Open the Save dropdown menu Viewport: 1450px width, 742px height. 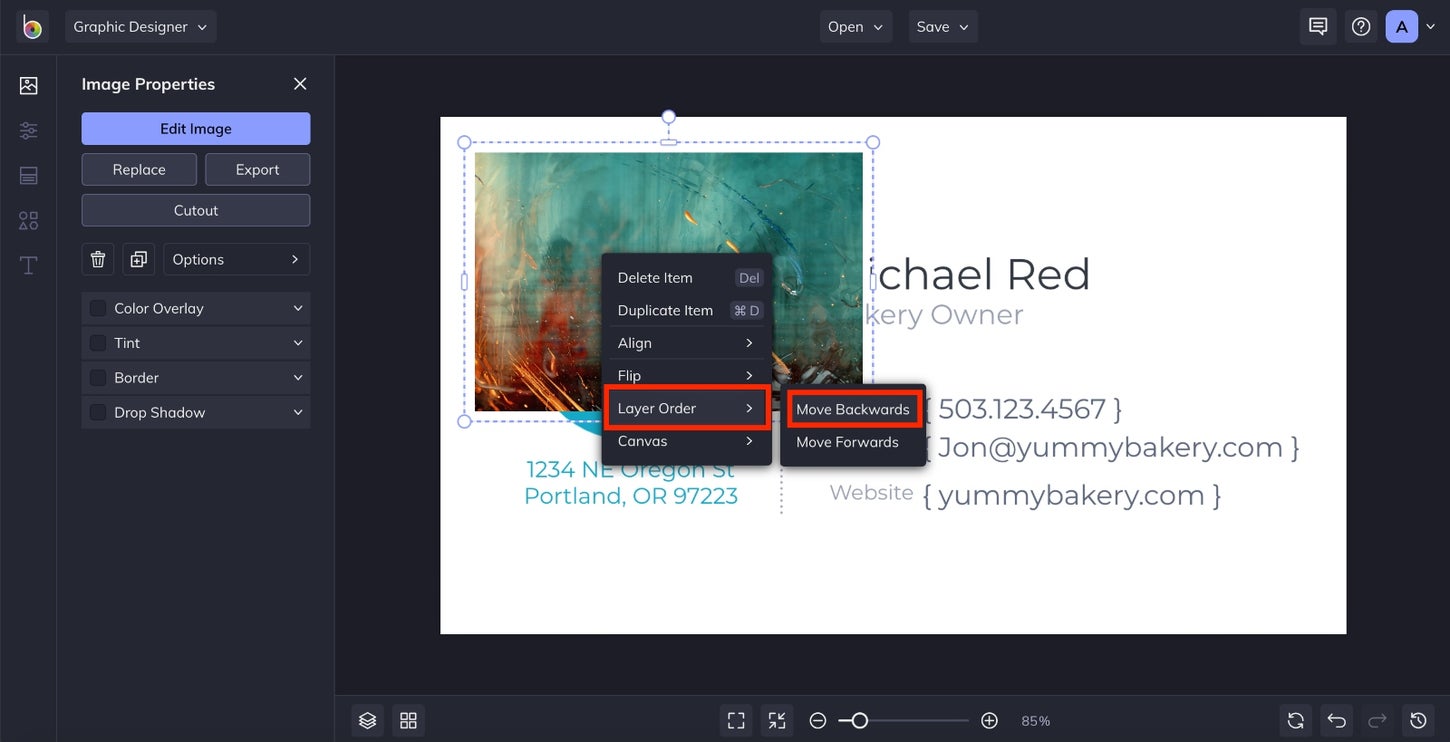point(941,27)
